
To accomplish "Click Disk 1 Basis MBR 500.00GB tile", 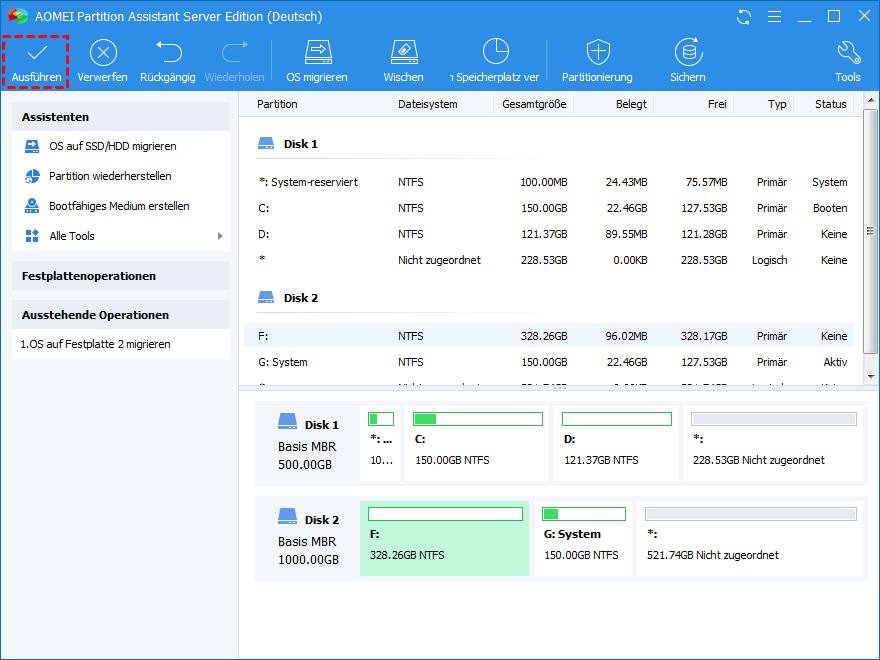I will click(307, 443).
